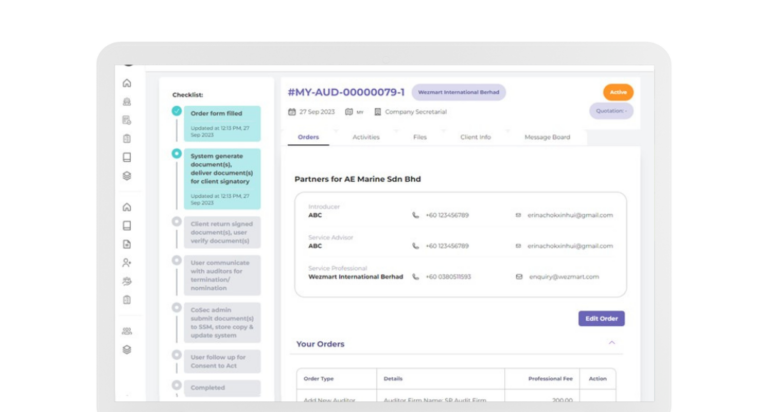768x412 pixels.
Task: Click the Introducer email erinachokxinhui@gmail.com
Action: click(x=570, y=215)
